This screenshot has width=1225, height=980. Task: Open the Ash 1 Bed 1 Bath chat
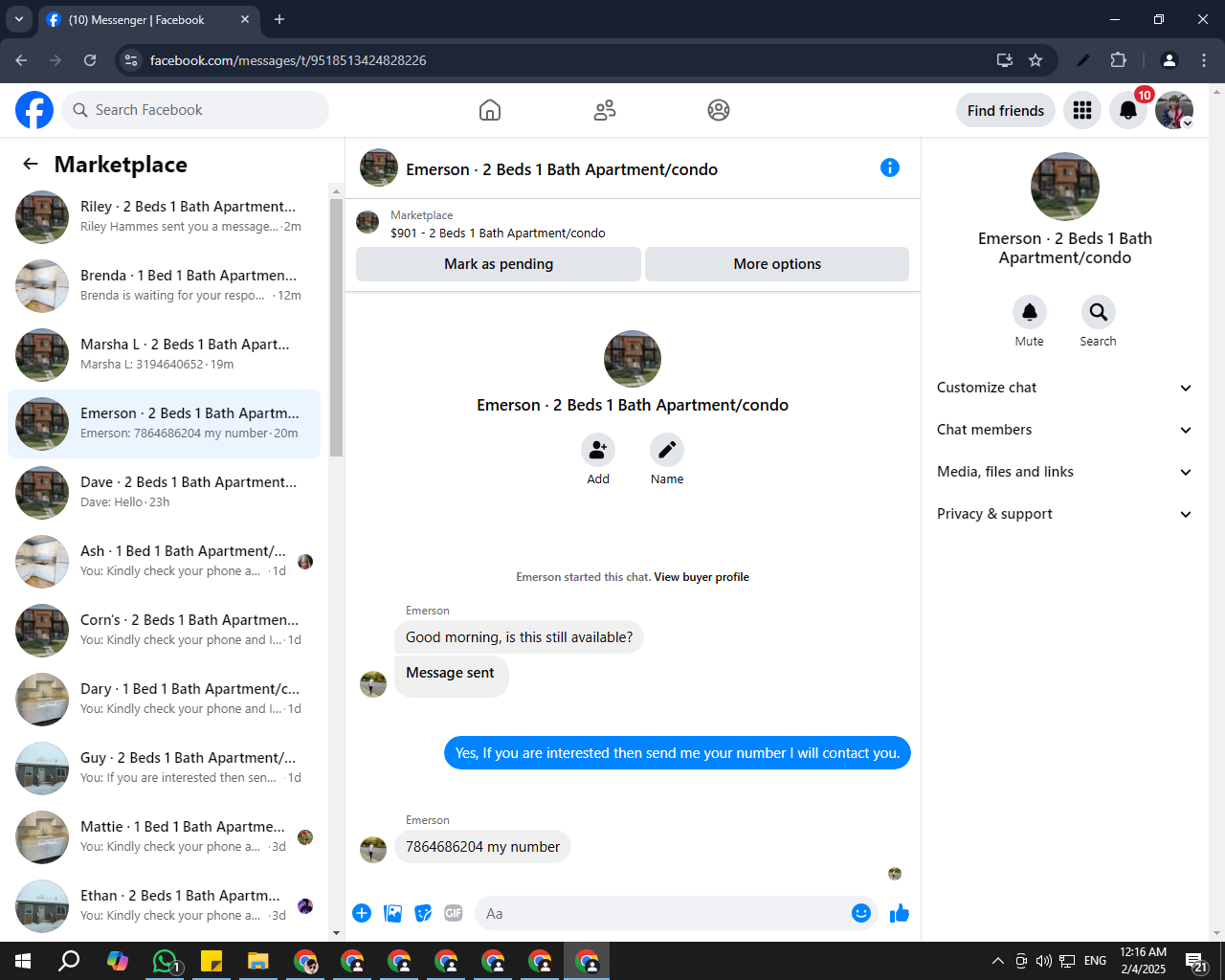click(x=164, y=562)
